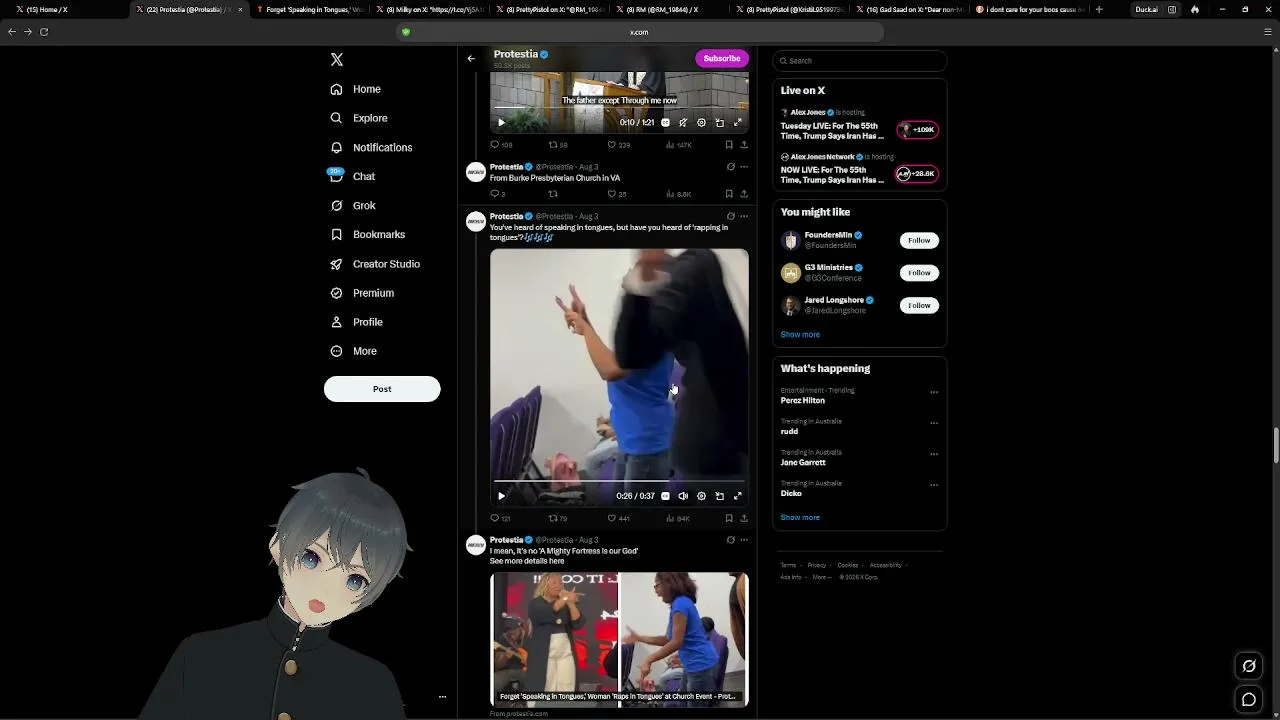Open more options on Burke Presbyterian post

click(743, 167)
